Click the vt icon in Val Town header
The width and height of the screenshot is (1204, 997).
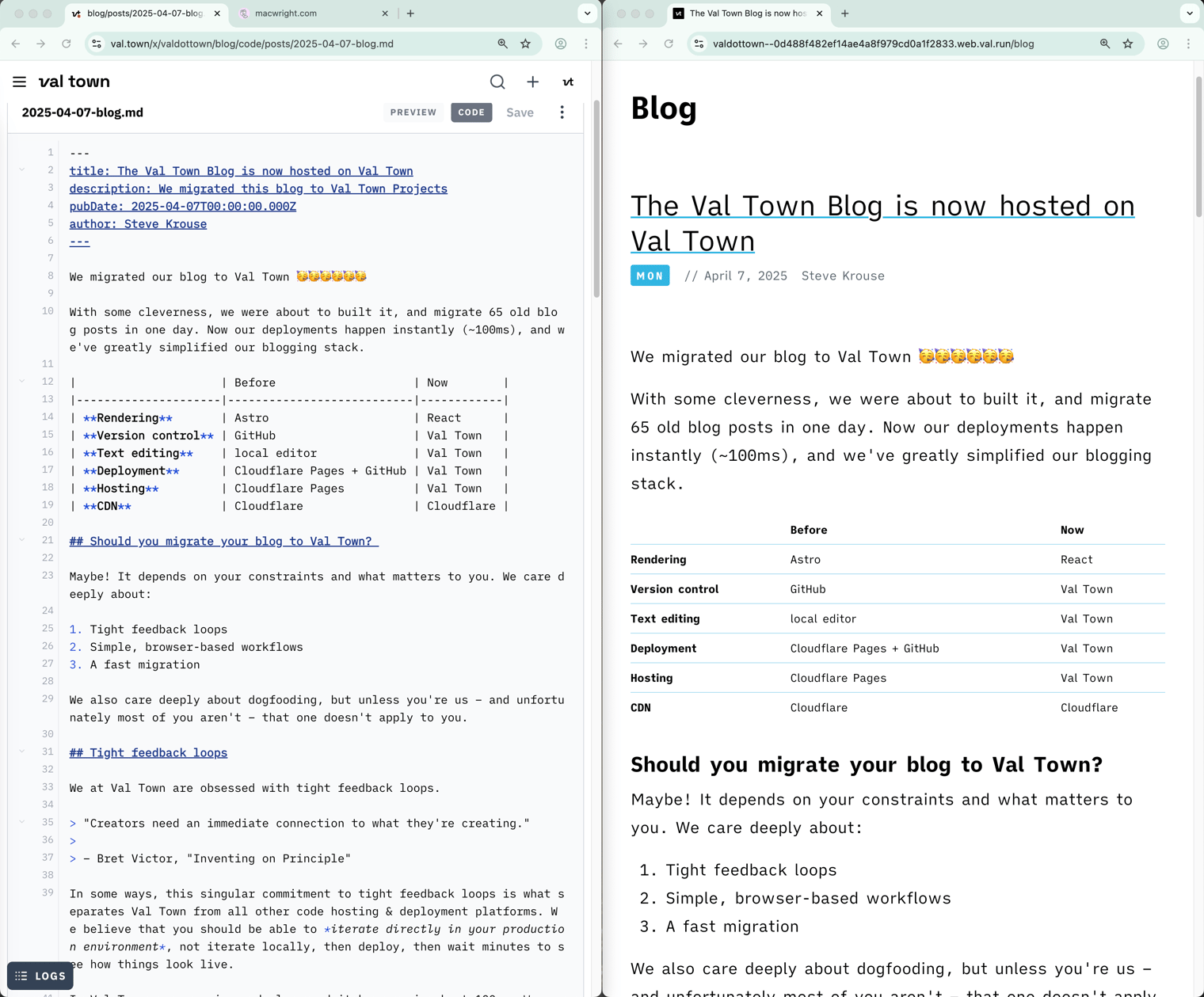point(568,82)
